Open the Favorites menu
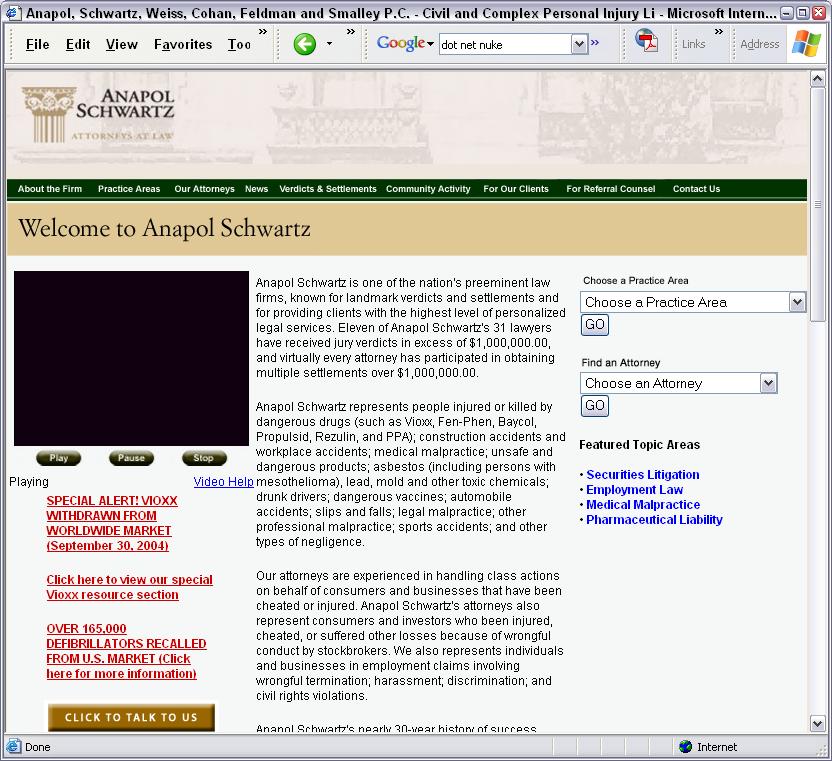Viewport: 832px width, 761px height. (x=183, y=45)
